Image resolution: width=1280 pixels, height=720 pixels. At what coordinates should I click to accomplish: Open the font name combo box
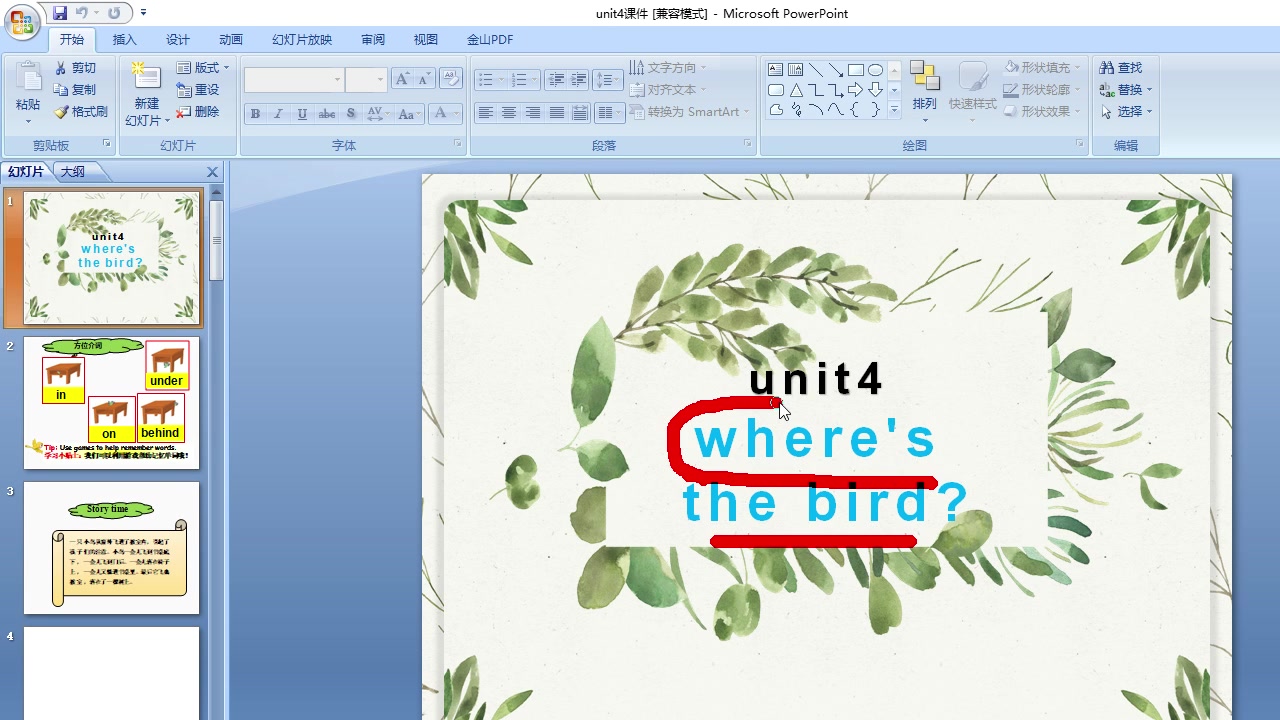click(294, 80)
